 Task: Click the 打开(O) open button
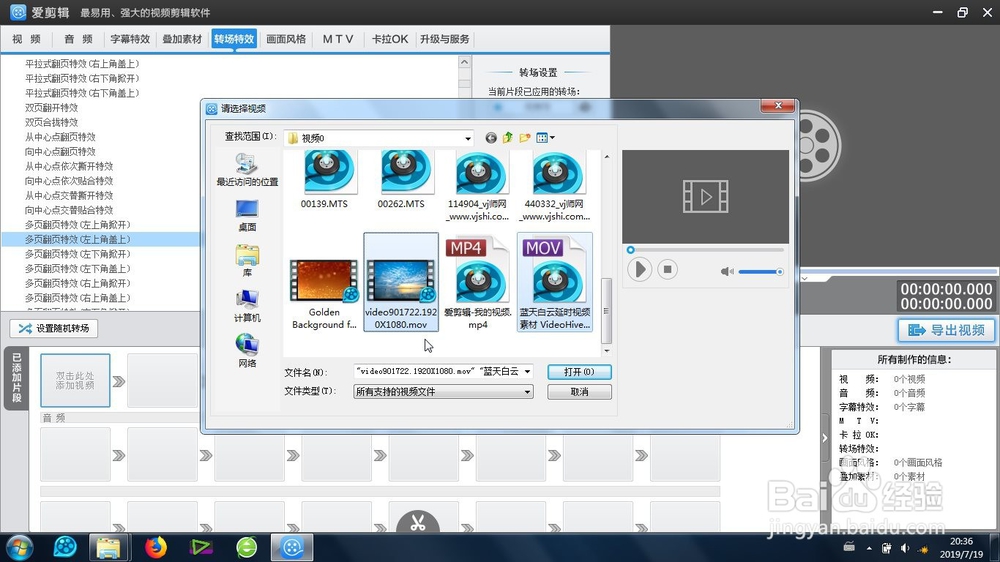(x=579, y=372)
